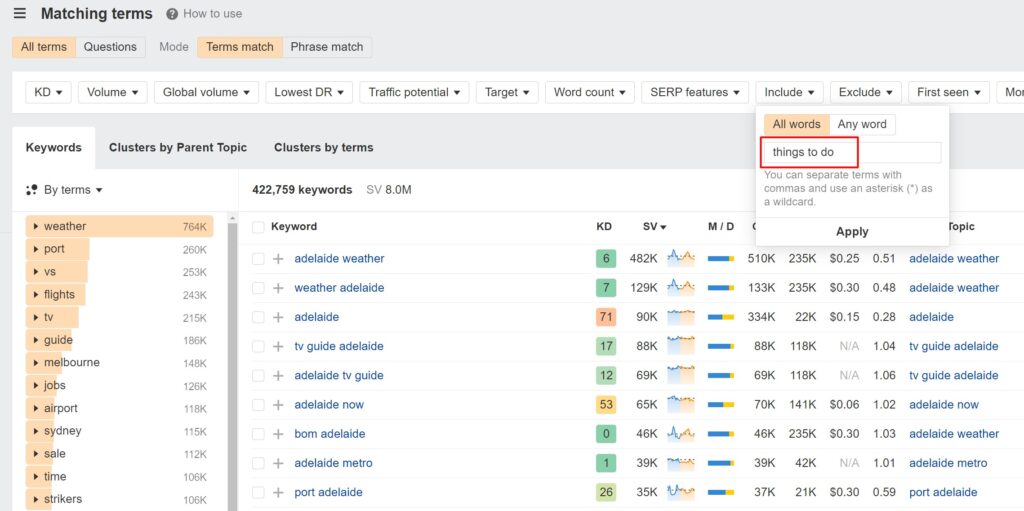The image size is (1024, 511).
Task: Open the Volume filter dropdown
Action: (x=113, y=92)
